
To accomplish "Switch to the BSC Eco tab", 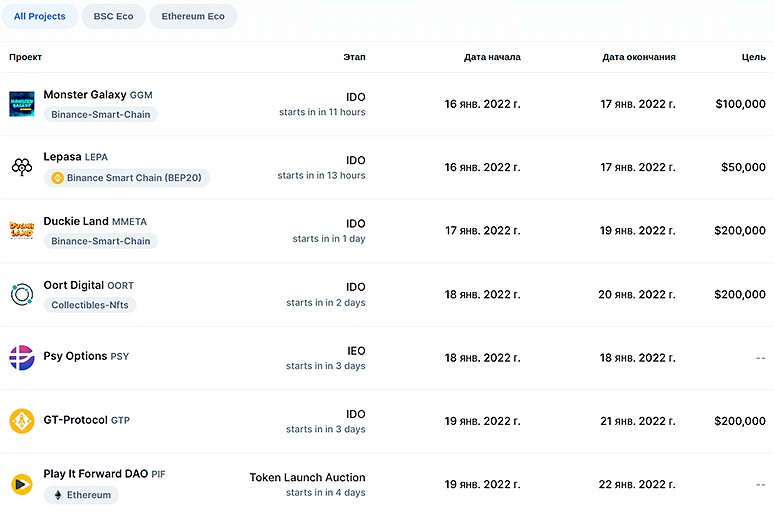I will point(114,16).
